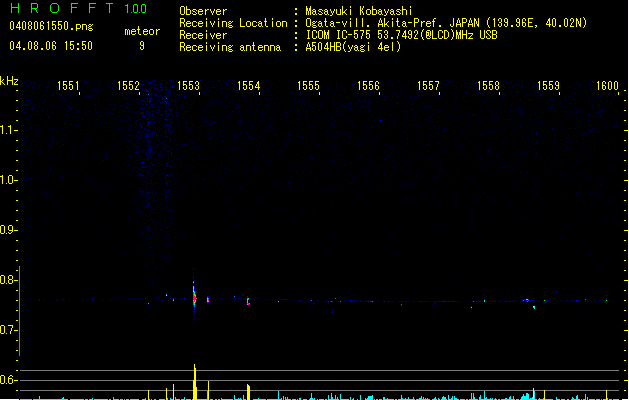Viewport: 629px width, 400px height.
Task: Click the tallest yellow intensity bar
Action: [195, 382]
